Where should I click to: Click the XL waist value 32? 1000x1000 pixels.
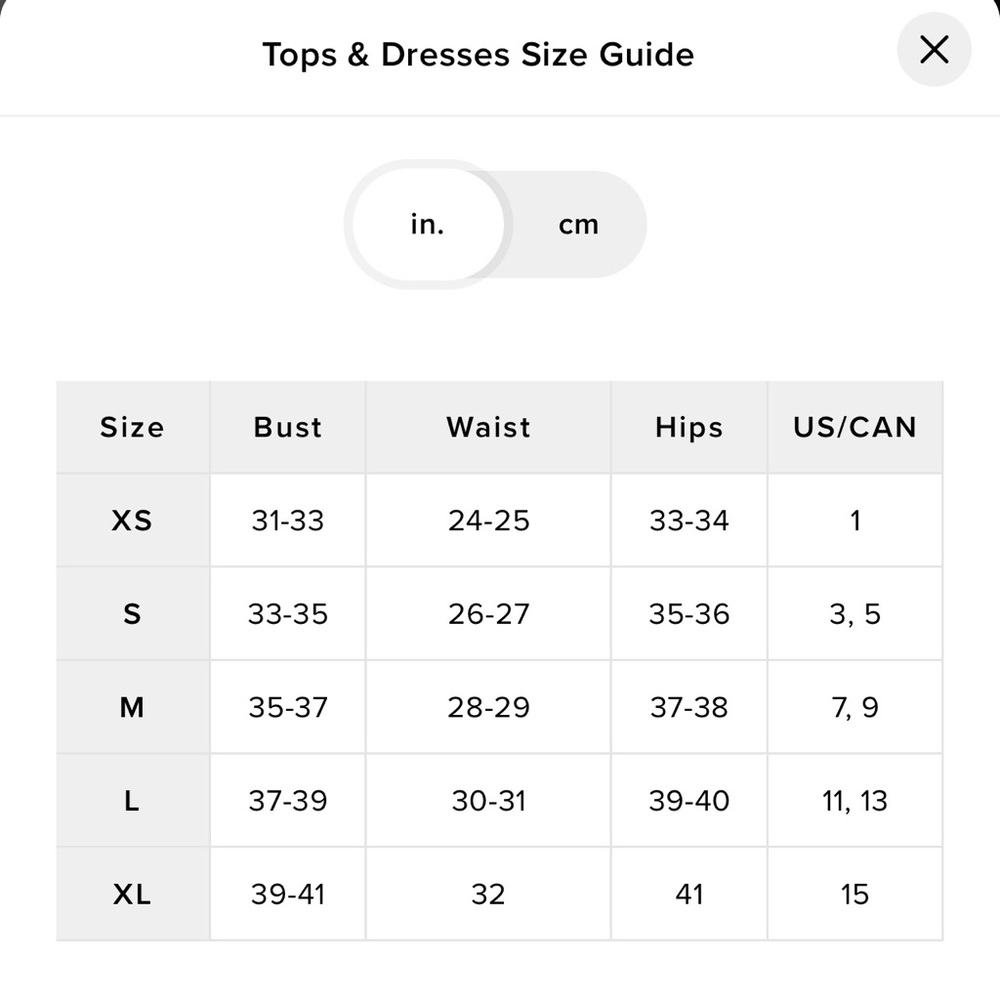tap(488, 894)
